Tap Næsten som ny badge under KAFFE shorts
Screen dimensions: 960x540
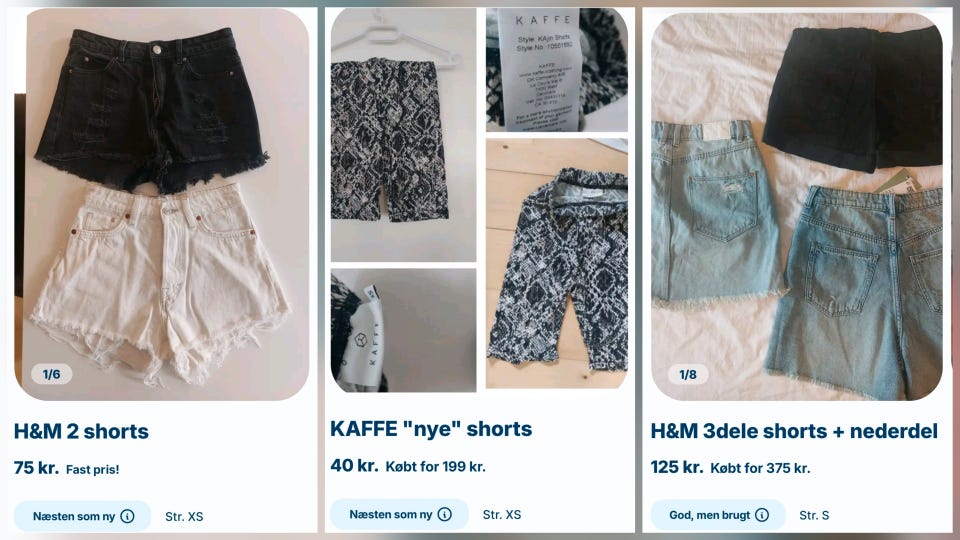click(x=399, y=514)
